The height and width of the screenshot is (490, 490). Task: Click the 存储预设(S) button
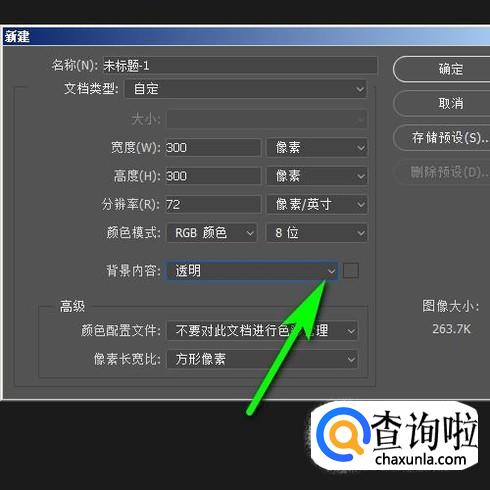[442, 138]
